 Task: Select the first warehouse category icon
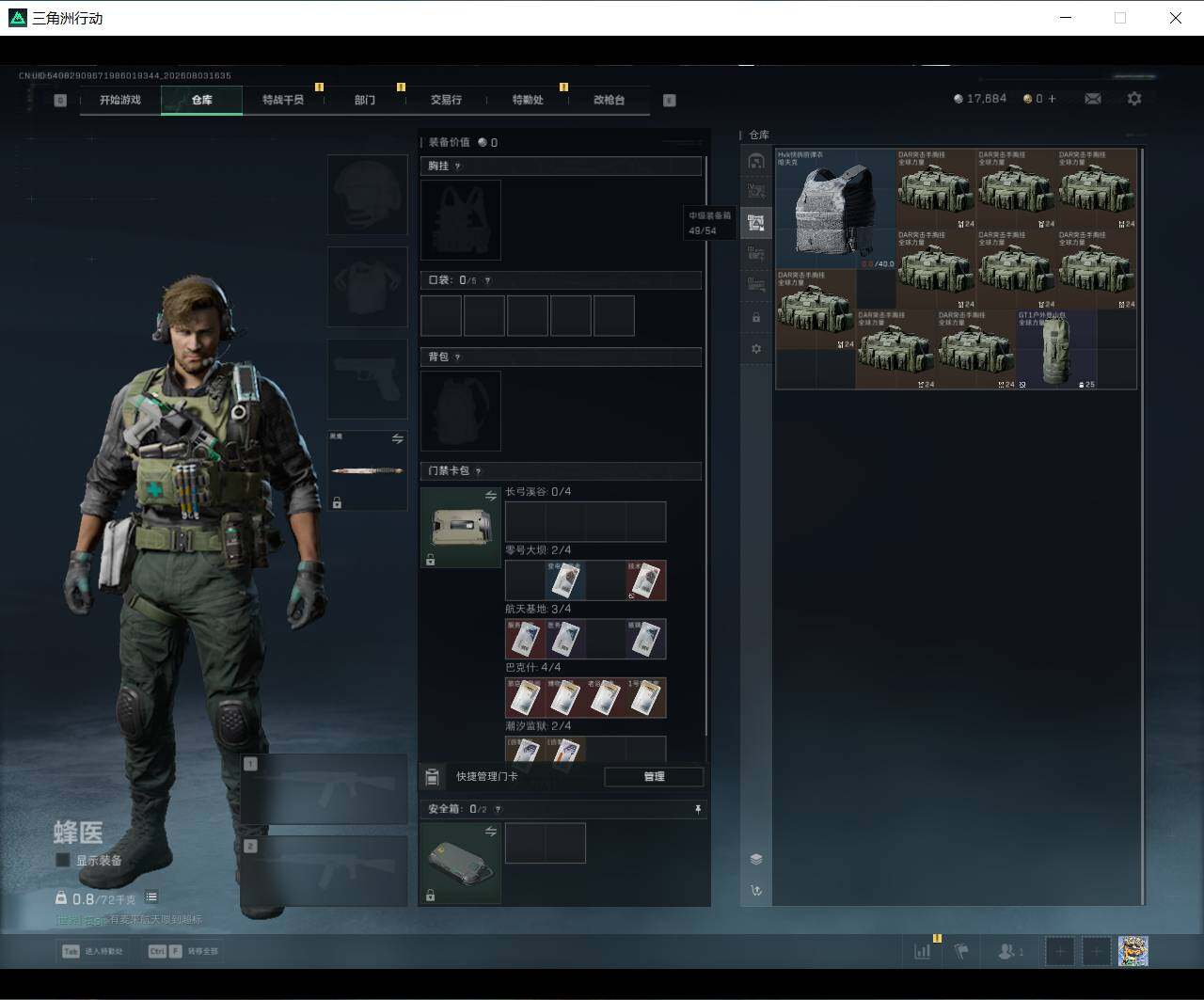click(756, 161)
